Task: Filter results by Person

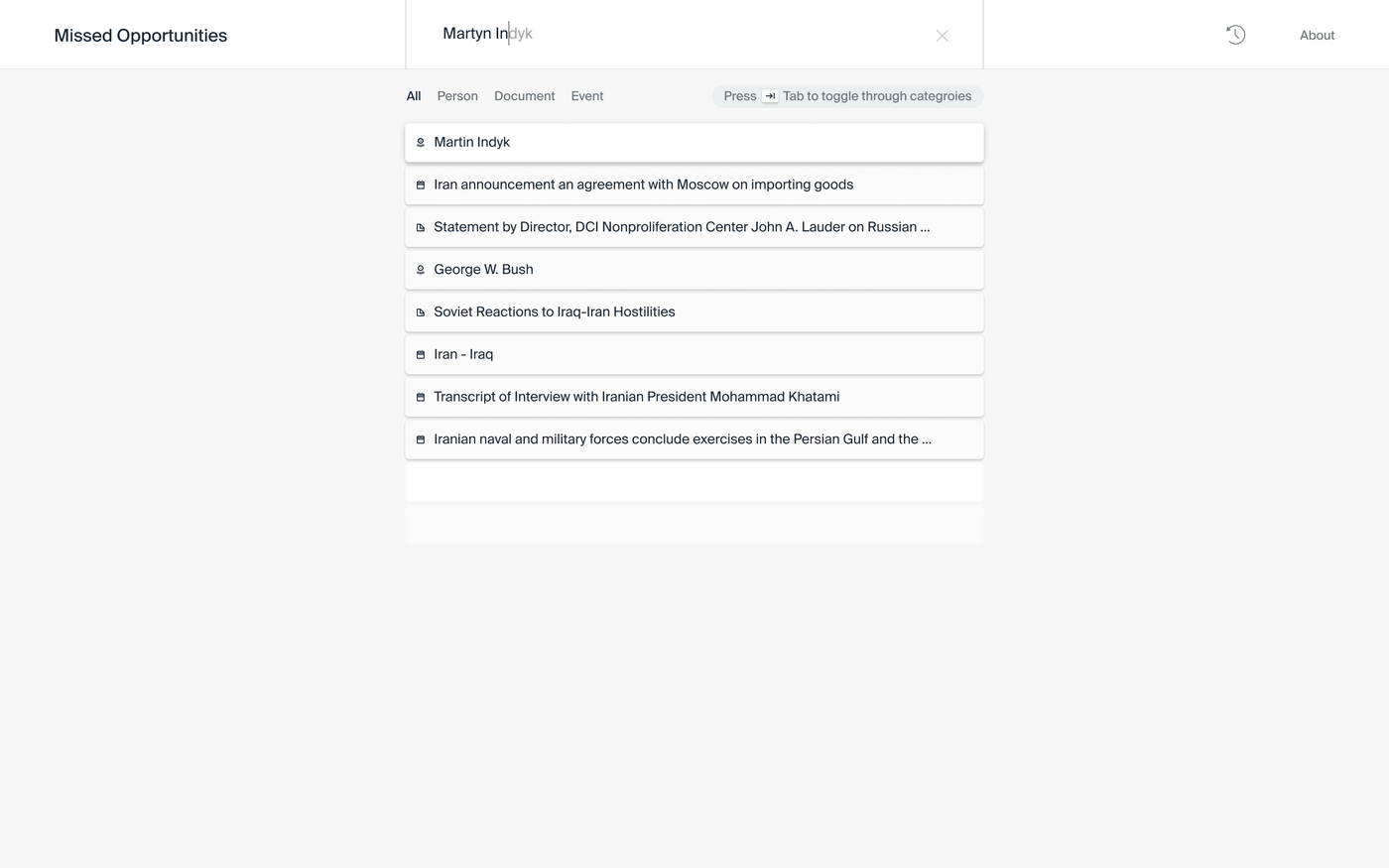Action: pos(457,96)
